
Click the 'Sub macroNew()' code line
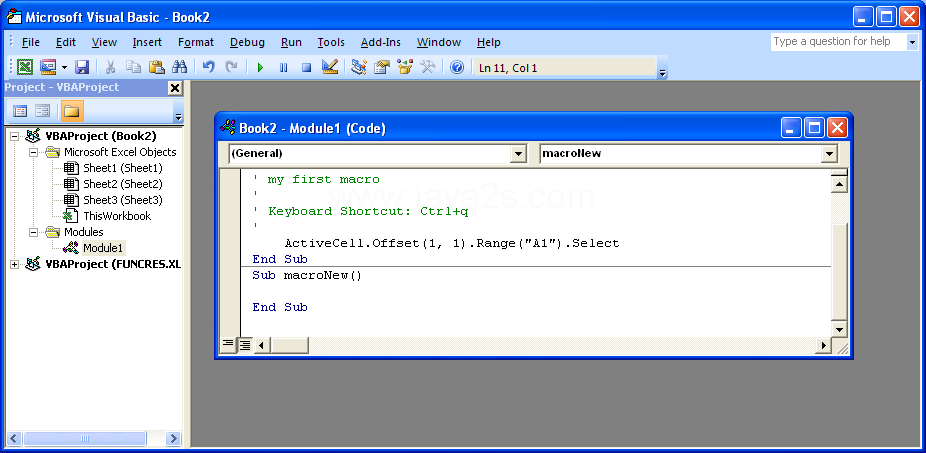pyautogui.click(x=307, y=275)
